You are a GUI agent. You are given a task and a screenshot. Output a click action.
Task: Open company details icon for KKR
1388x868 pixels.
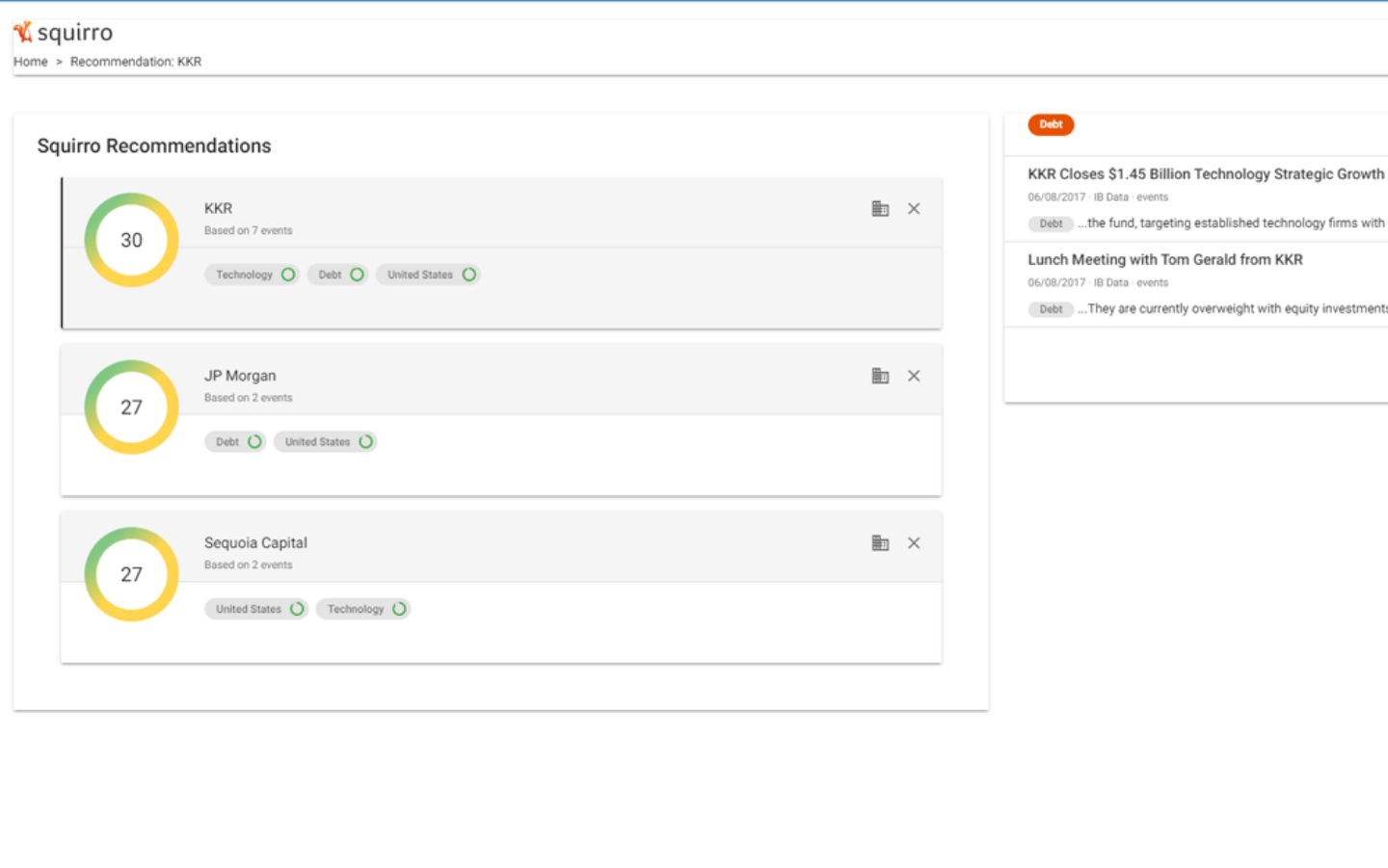click(880, 208)
